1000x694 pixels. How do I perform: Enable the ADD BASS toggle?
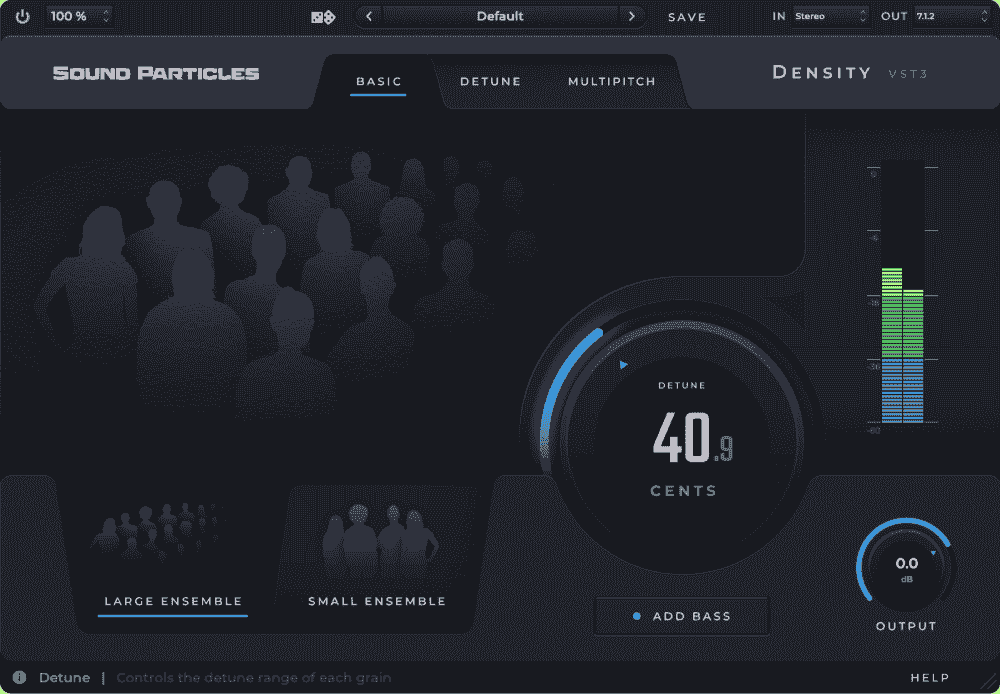(681, 616)
